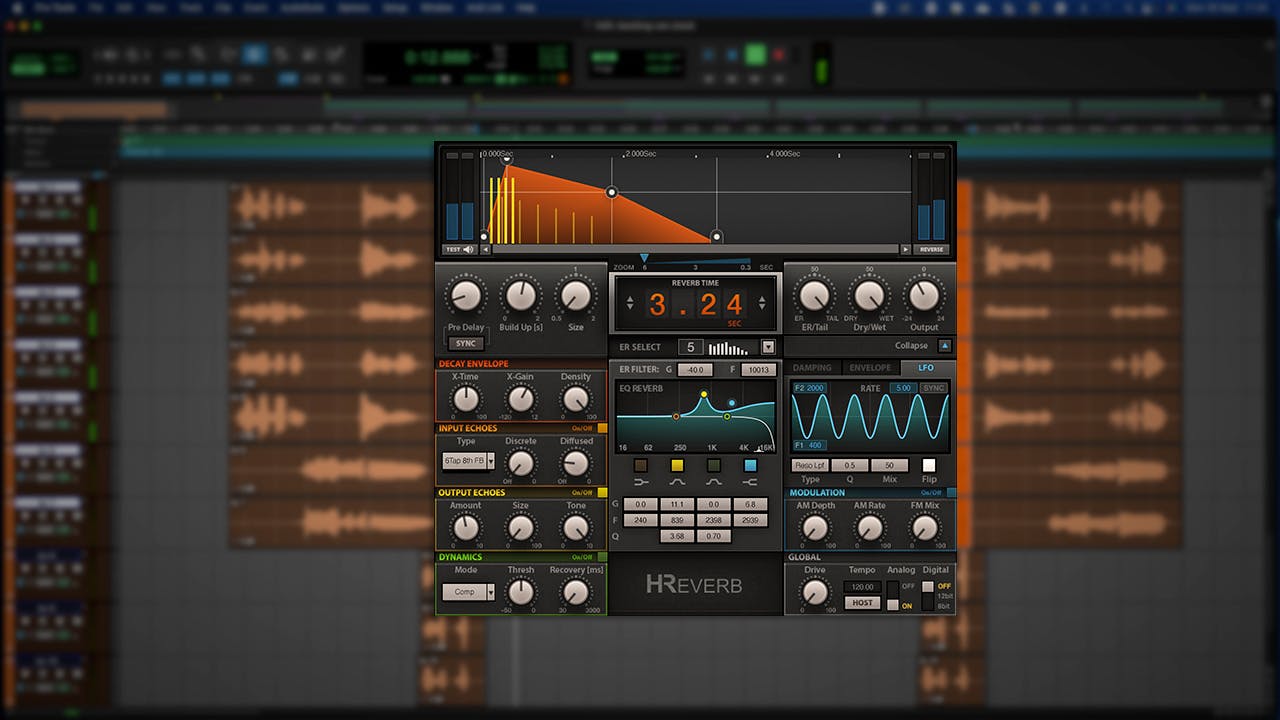Click the HOST tempo button
Screen dimensions: 1280x720
coord(861,602)
